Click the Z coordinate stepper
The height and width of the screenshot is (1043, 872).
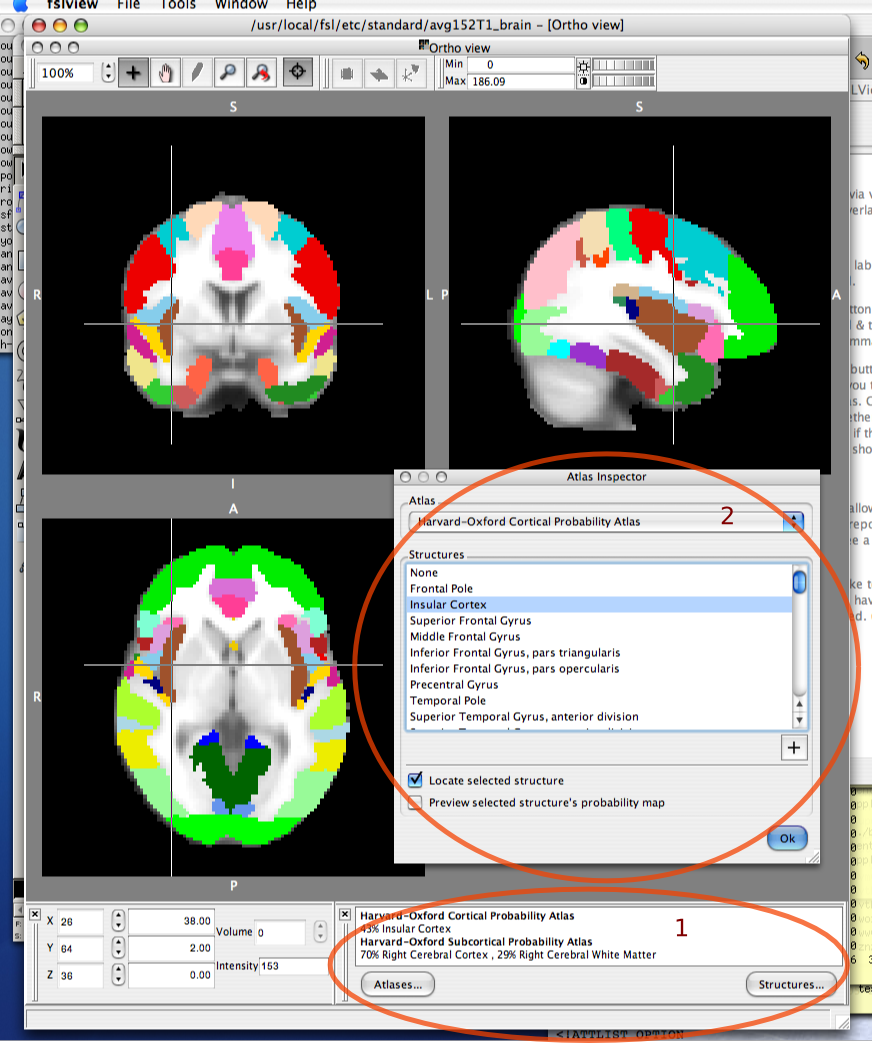coord(118,975)
